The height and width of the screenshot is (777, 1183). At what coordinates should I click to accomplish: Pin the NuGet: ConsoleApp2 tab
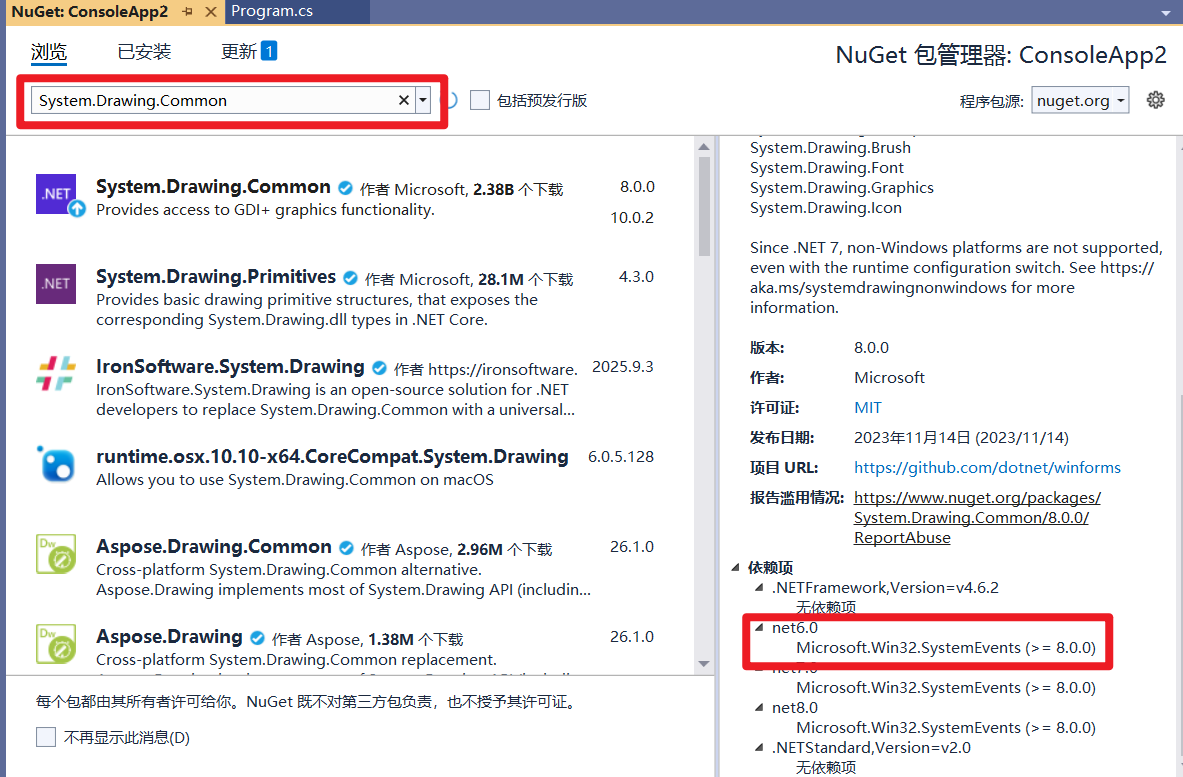(x=188, y=11)
